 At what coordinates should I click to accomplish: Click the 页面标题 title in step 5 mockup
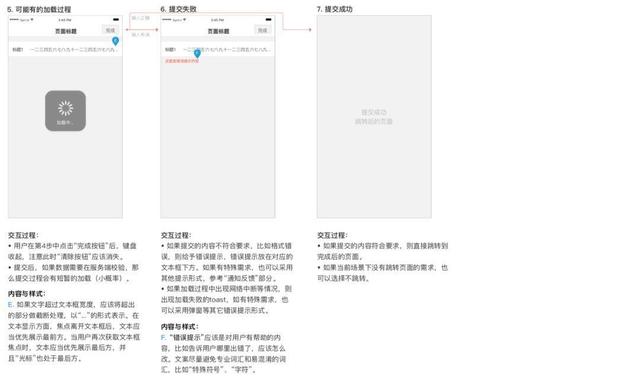tap(66, 31)
